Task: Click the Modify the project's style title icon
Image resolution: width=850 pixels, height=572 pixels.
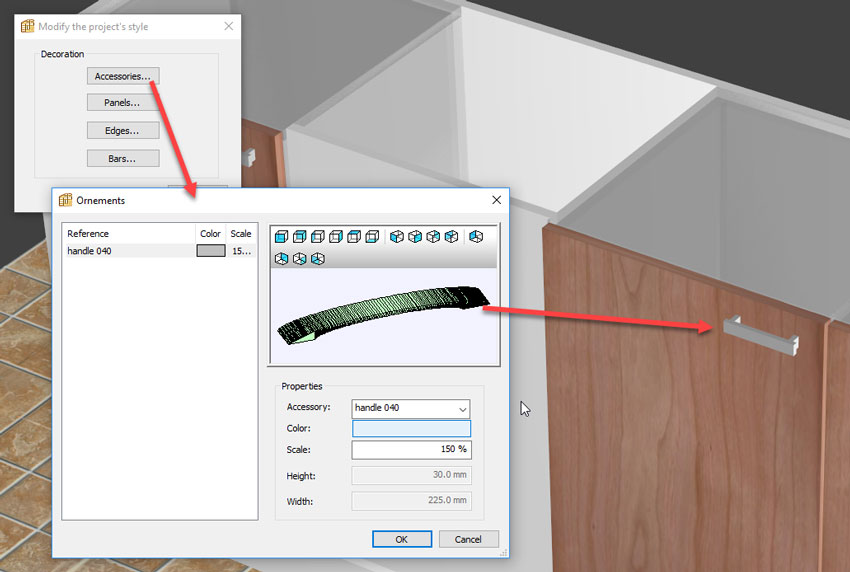Action: [x=27, y=26]
